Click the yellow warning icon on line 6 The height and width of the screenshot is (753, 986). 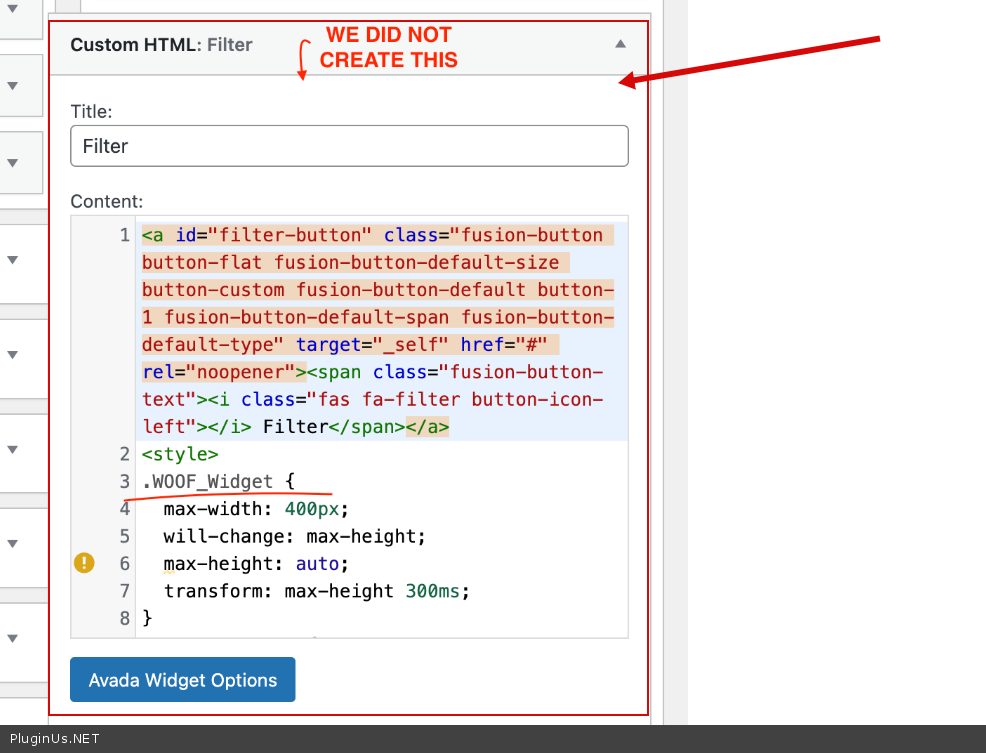pos(84,563)
